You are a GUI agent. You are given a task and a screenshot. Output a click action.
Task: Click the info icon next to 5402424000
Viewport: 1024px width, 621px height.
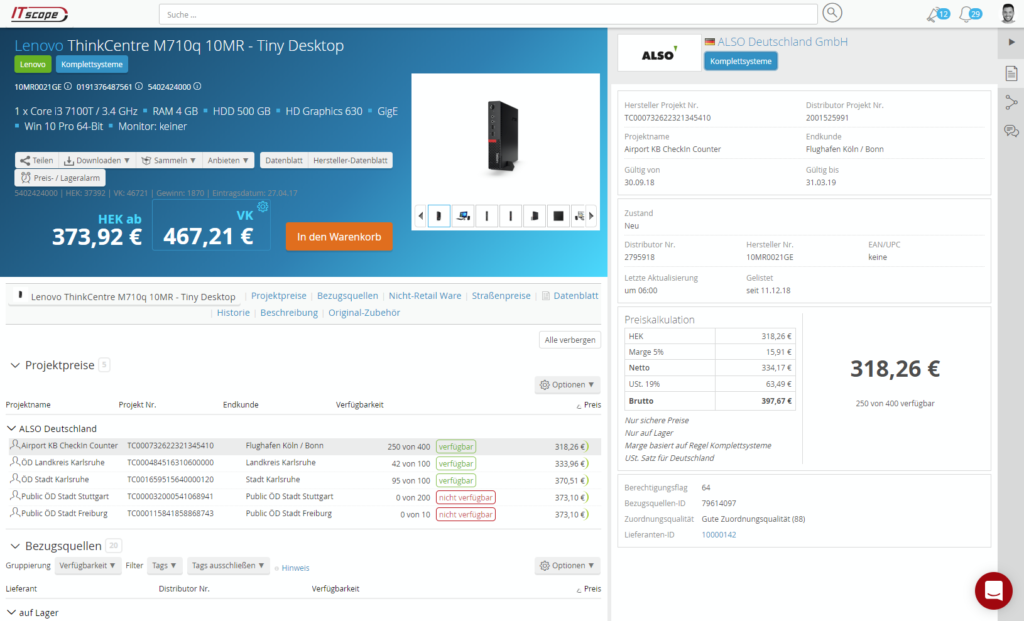pyautogui.click(x=197, y=86)
